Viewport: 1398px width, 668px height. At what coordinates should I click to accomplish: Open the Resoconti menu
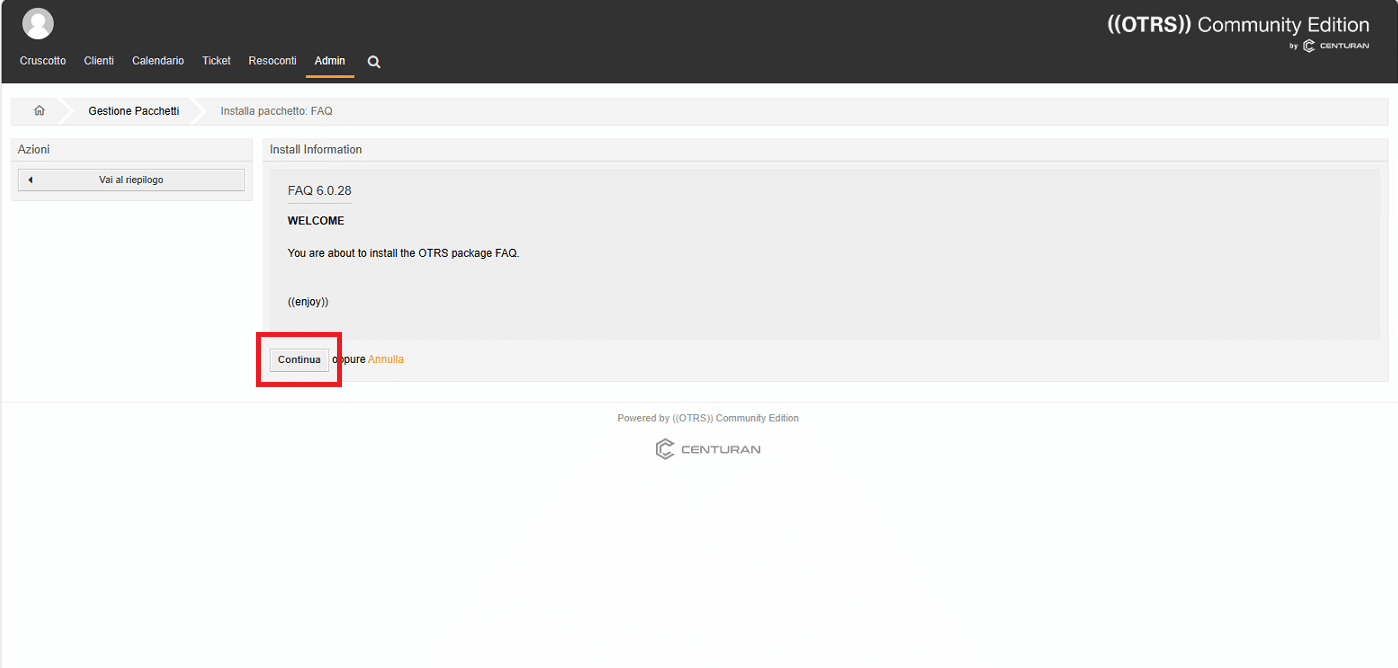coord(273,61)
